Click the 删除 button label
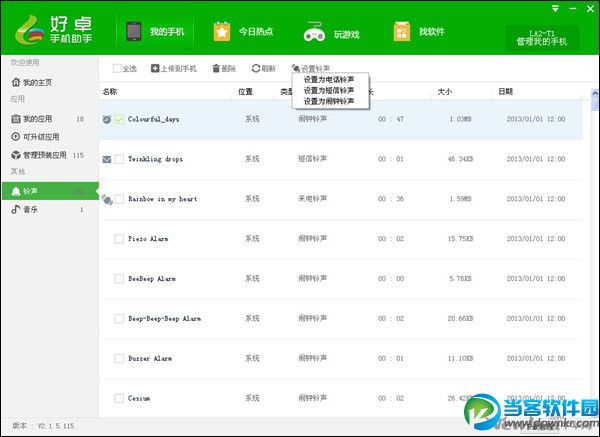Screen dimensions: 600x437 (x=229, y=68)
